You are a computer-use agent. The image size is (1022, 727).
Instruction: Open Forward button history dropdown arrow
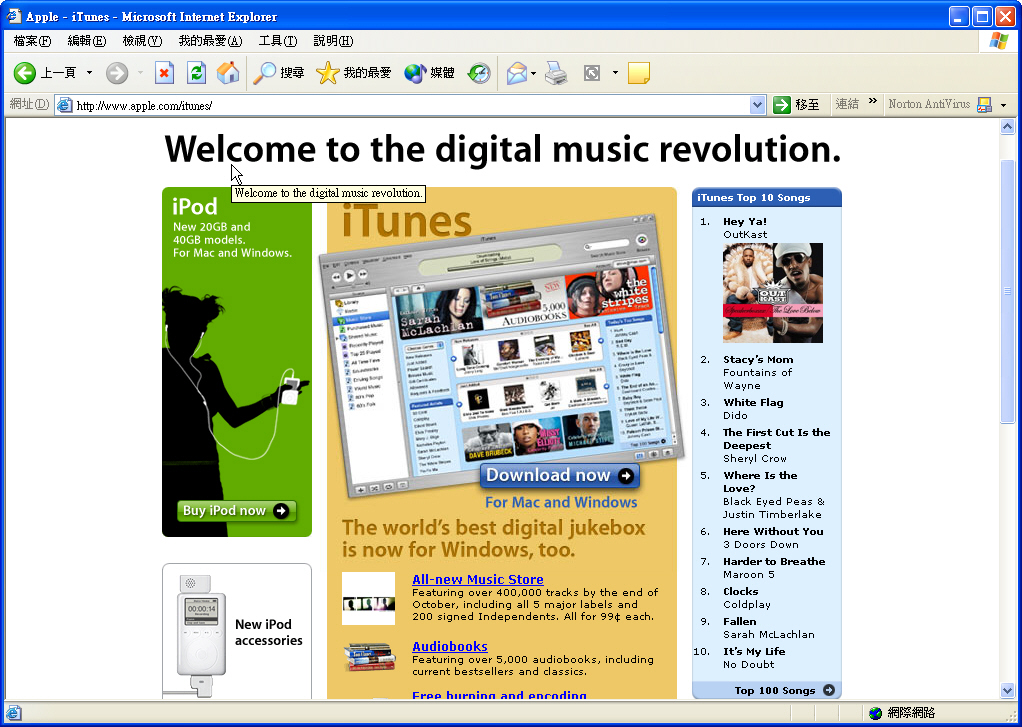pos(140,72)
